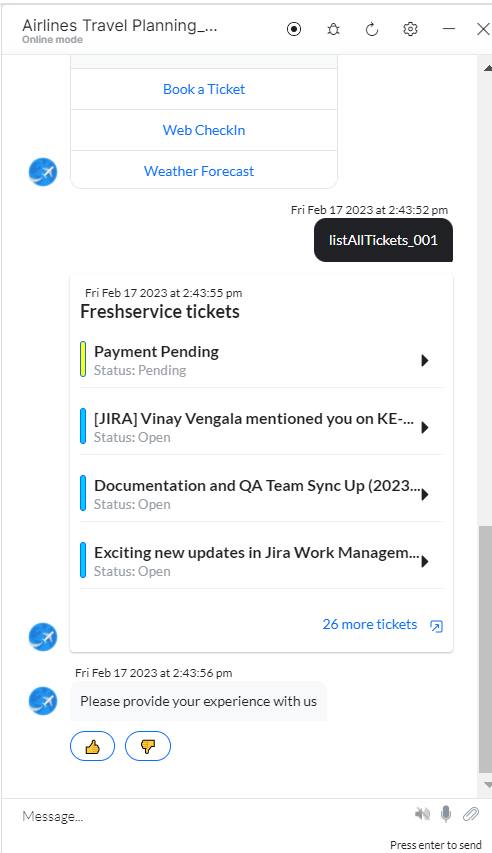Click the chat vertical scrollbar thumb
Image resolution: width=492 pixels, height=853 pixels.
tap(485, 650)
